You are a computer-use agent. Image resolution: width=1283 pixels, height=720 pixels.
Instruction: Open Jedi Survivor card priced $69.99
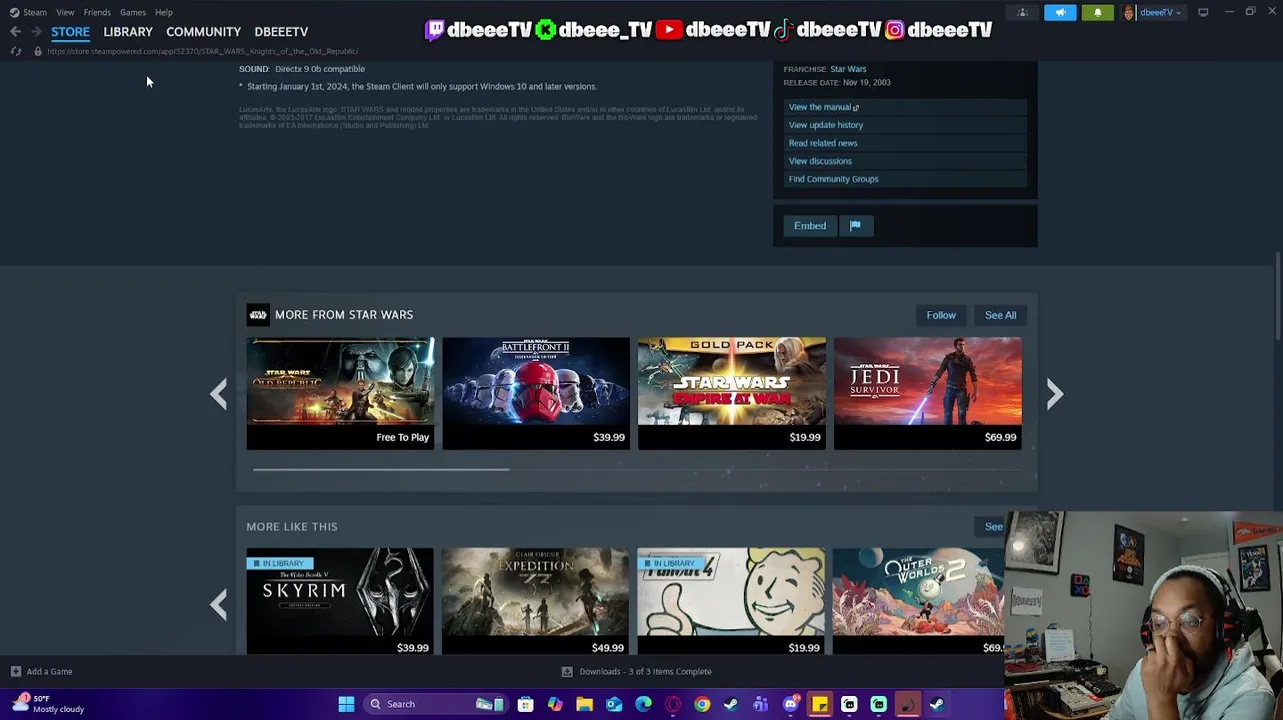coord(928,393)
